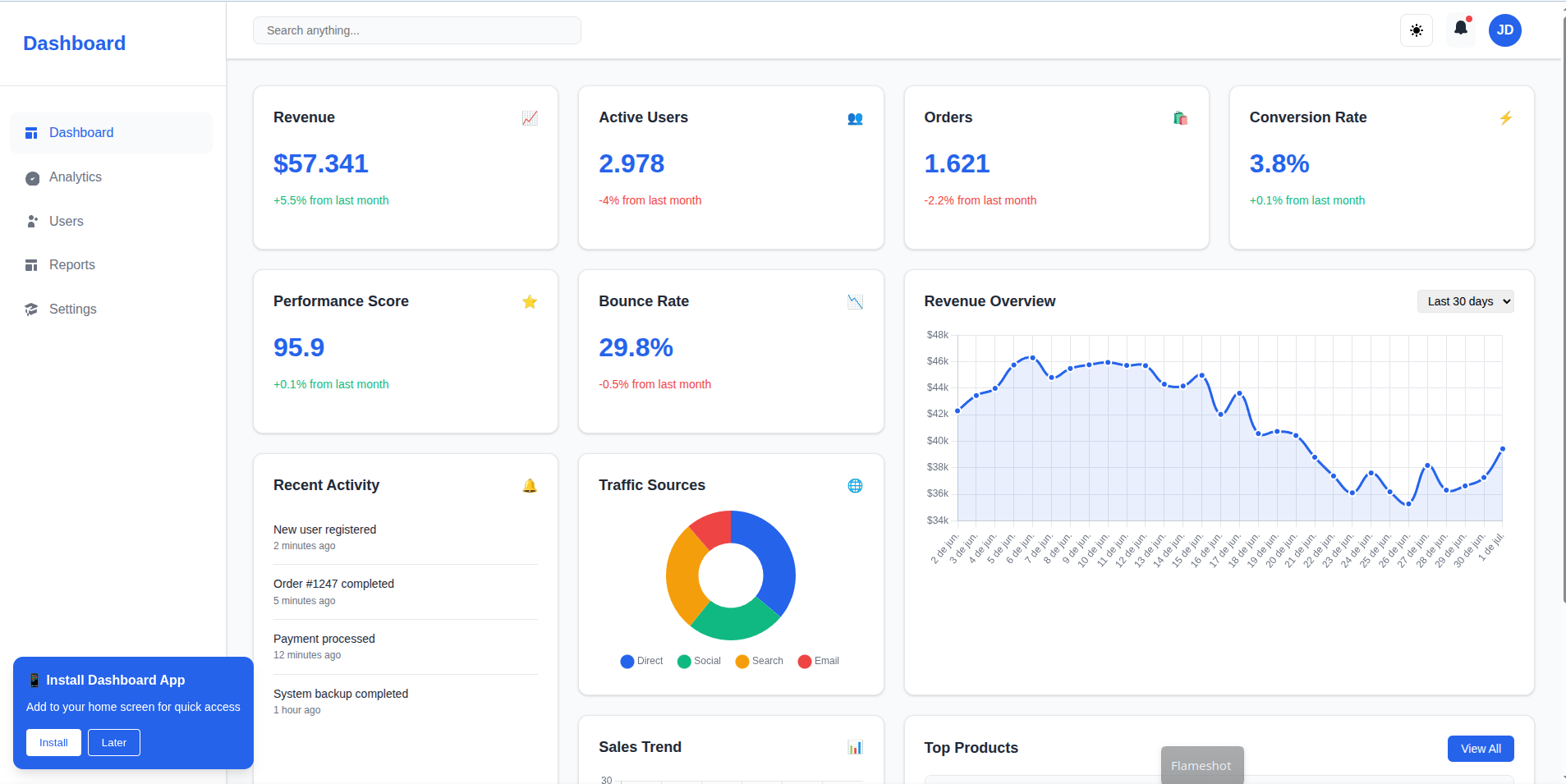Click the Flameshot overlay label
Screen dimensions: 1566x784
pos(1201,765)
